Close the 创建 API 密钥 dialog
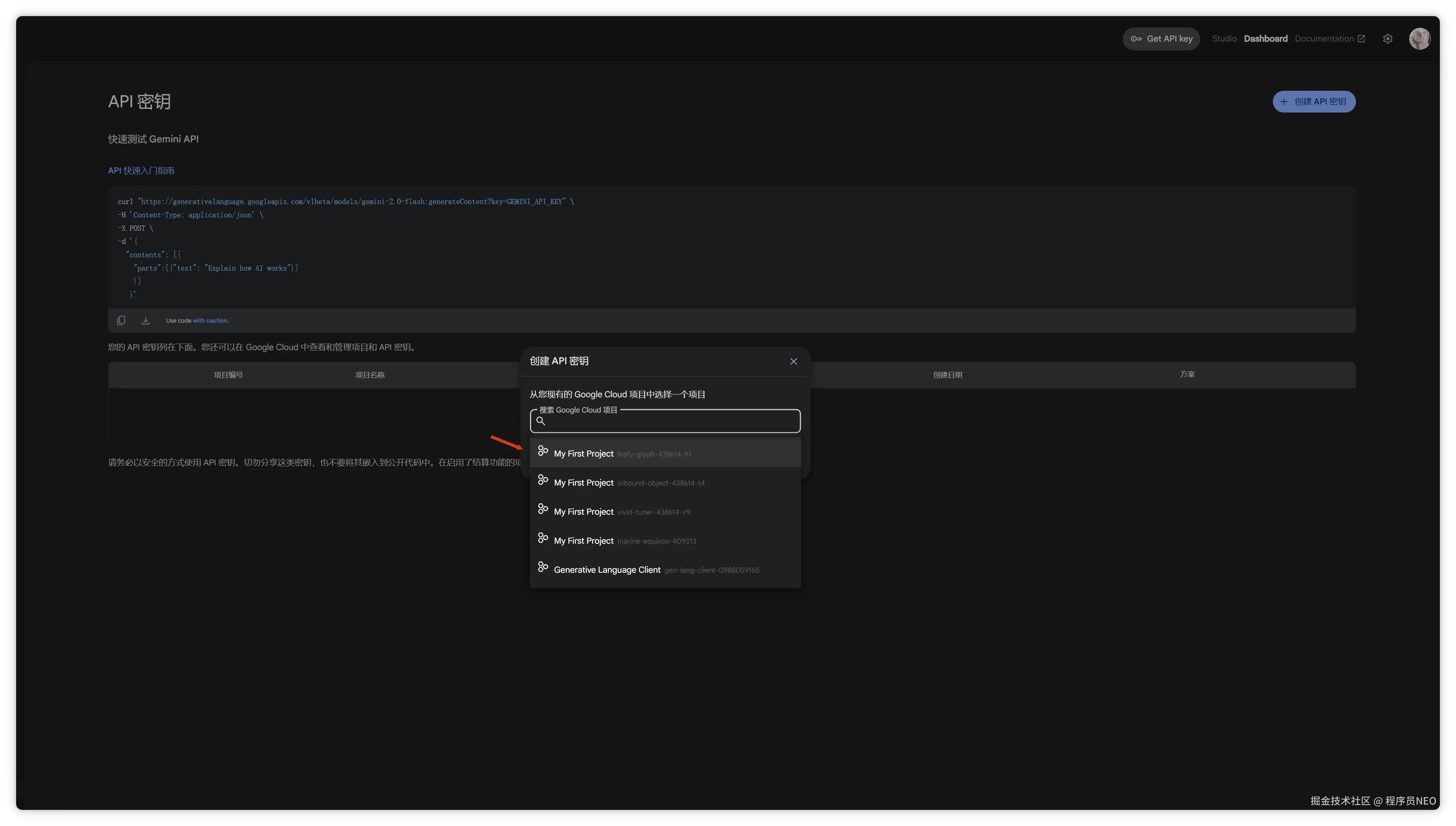1456x826 pixels. 793,361
